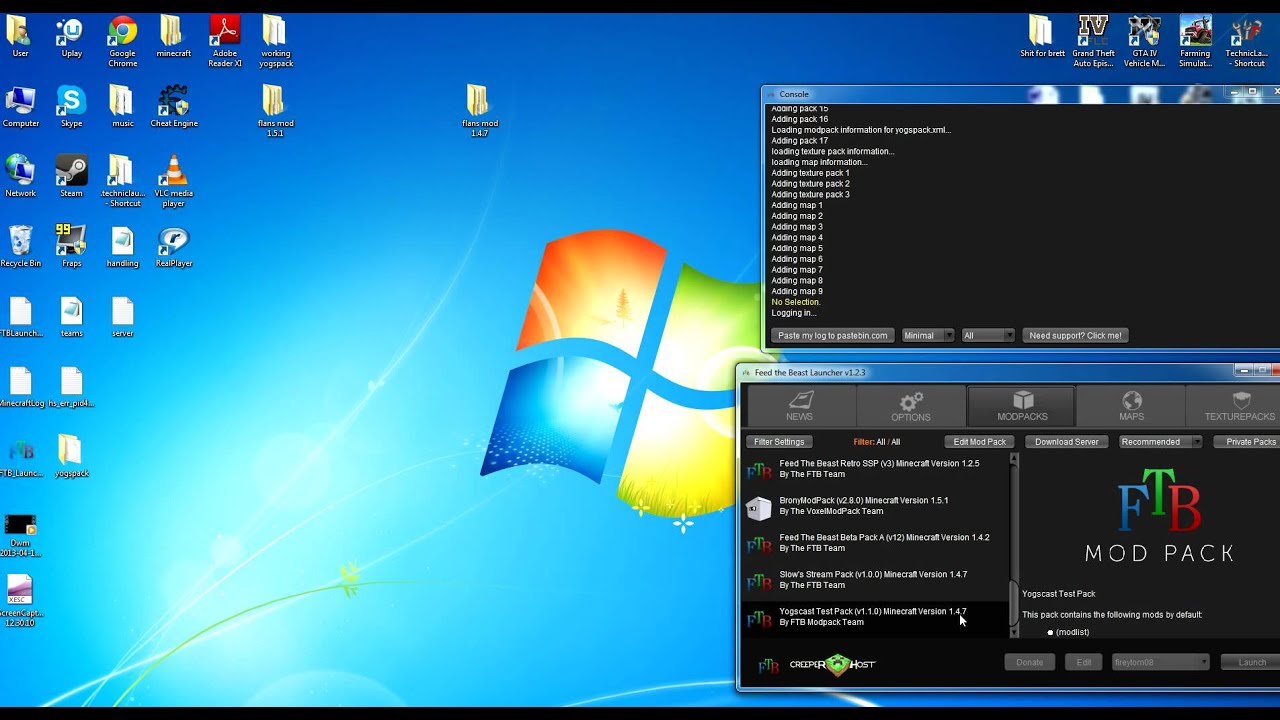Click the FTB logo in the launcher footer
Image resolution: width=1280 pixels, height=720 pixels.
pos(768,665)
